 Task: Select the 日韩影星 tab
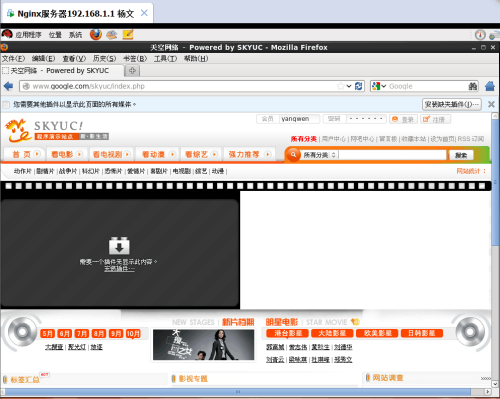tap(422, 333)
